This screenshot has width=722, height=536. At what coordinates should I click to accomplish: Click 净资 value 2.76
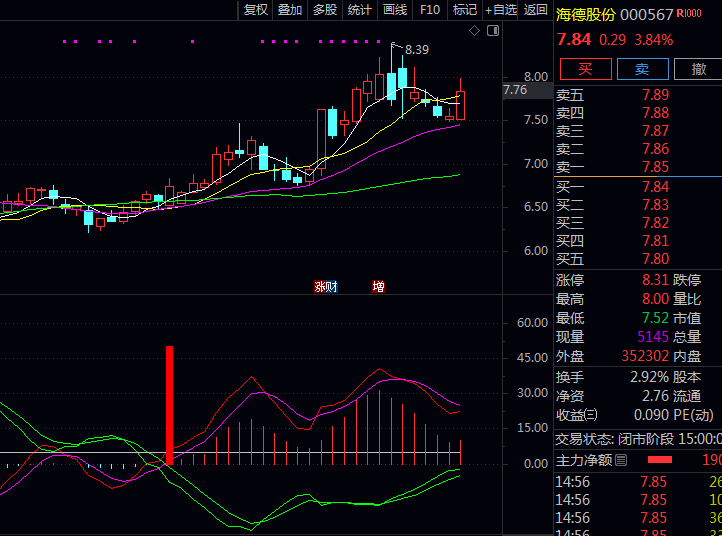coord(655,396)
